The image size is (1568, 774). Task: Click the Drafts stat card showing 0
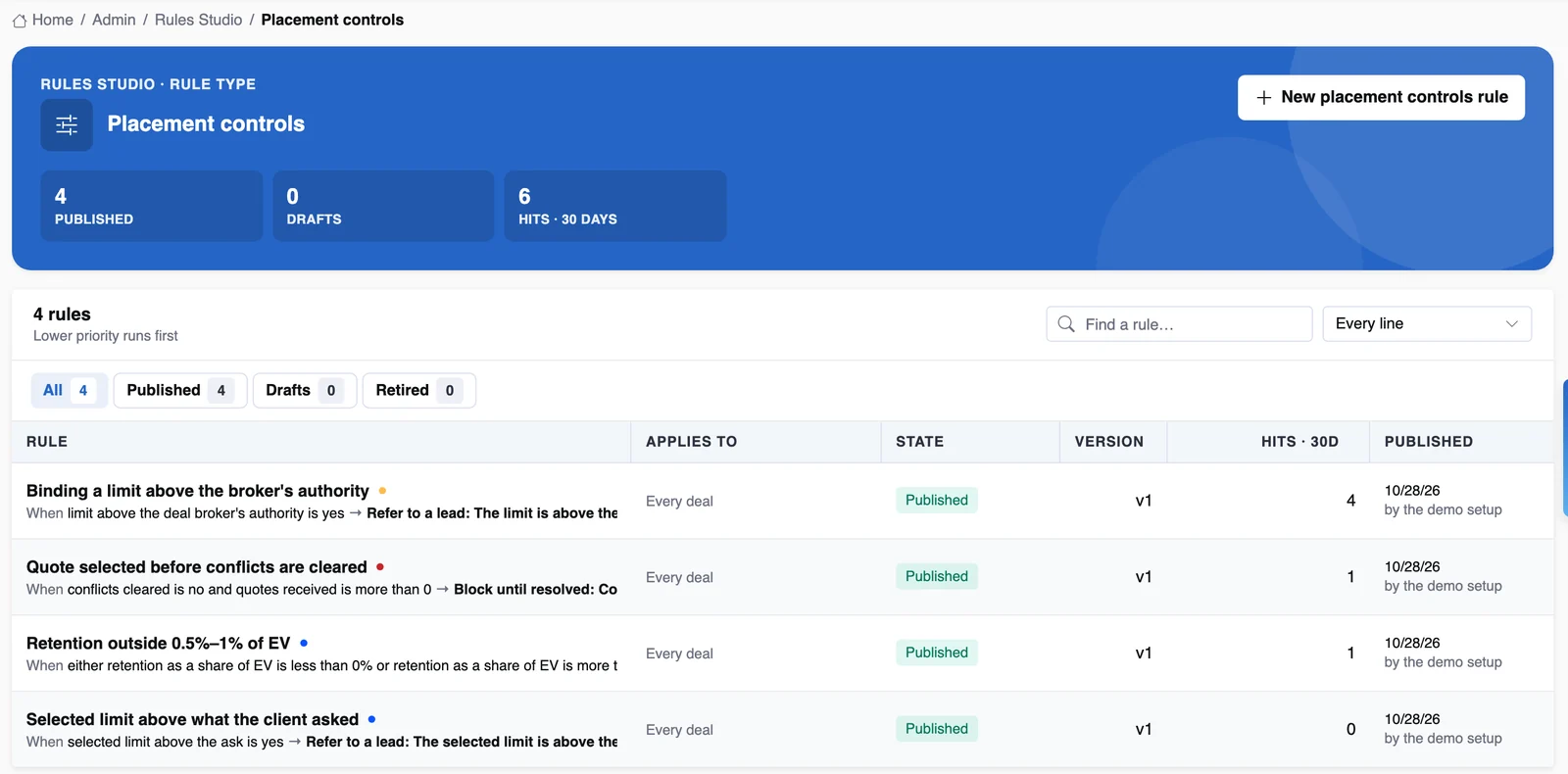click(383, 206)
